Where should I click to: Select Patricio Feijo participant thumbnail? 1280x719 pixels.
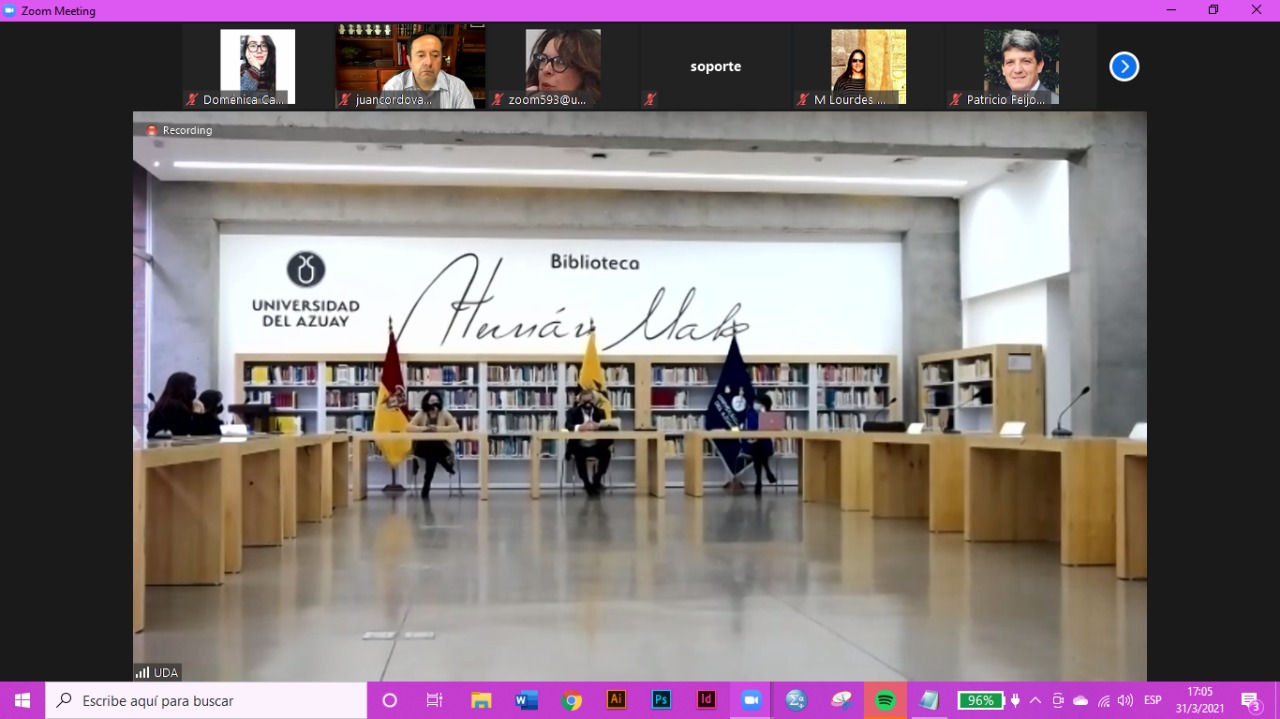pyautogui.click(x=1021, y=67)
